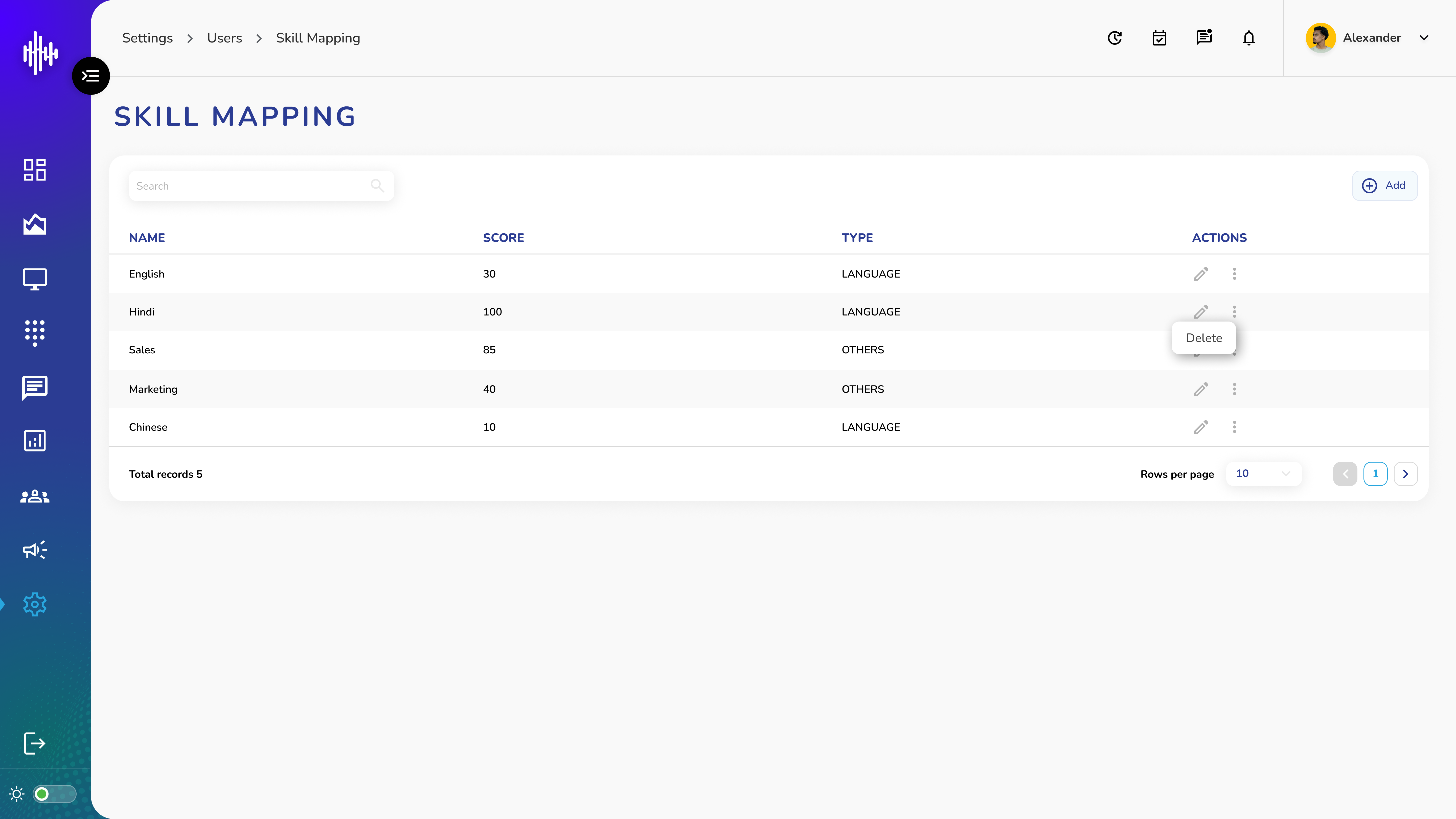1456x819 pixels.
Task: Click the Skill Mapping breadcrumb
Action: click(x=318, y=38)
